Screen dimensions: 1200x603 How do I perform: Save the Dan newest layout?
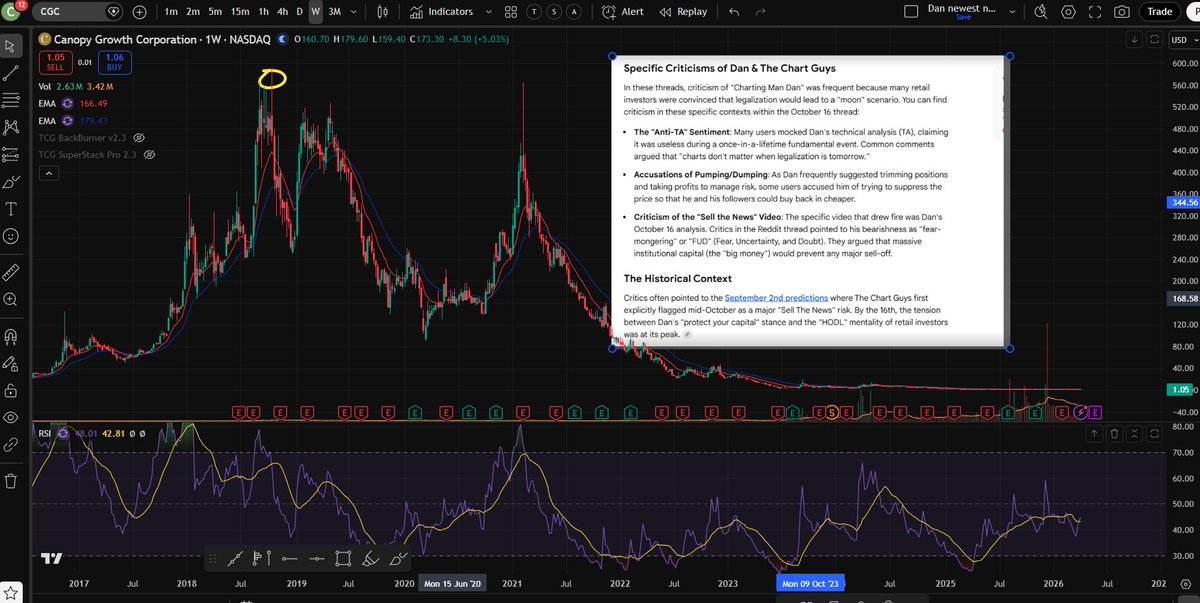coord(963,17)
